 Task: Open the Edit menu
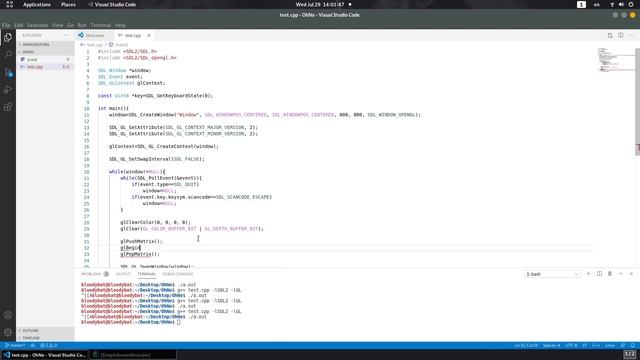click(19, 25)
